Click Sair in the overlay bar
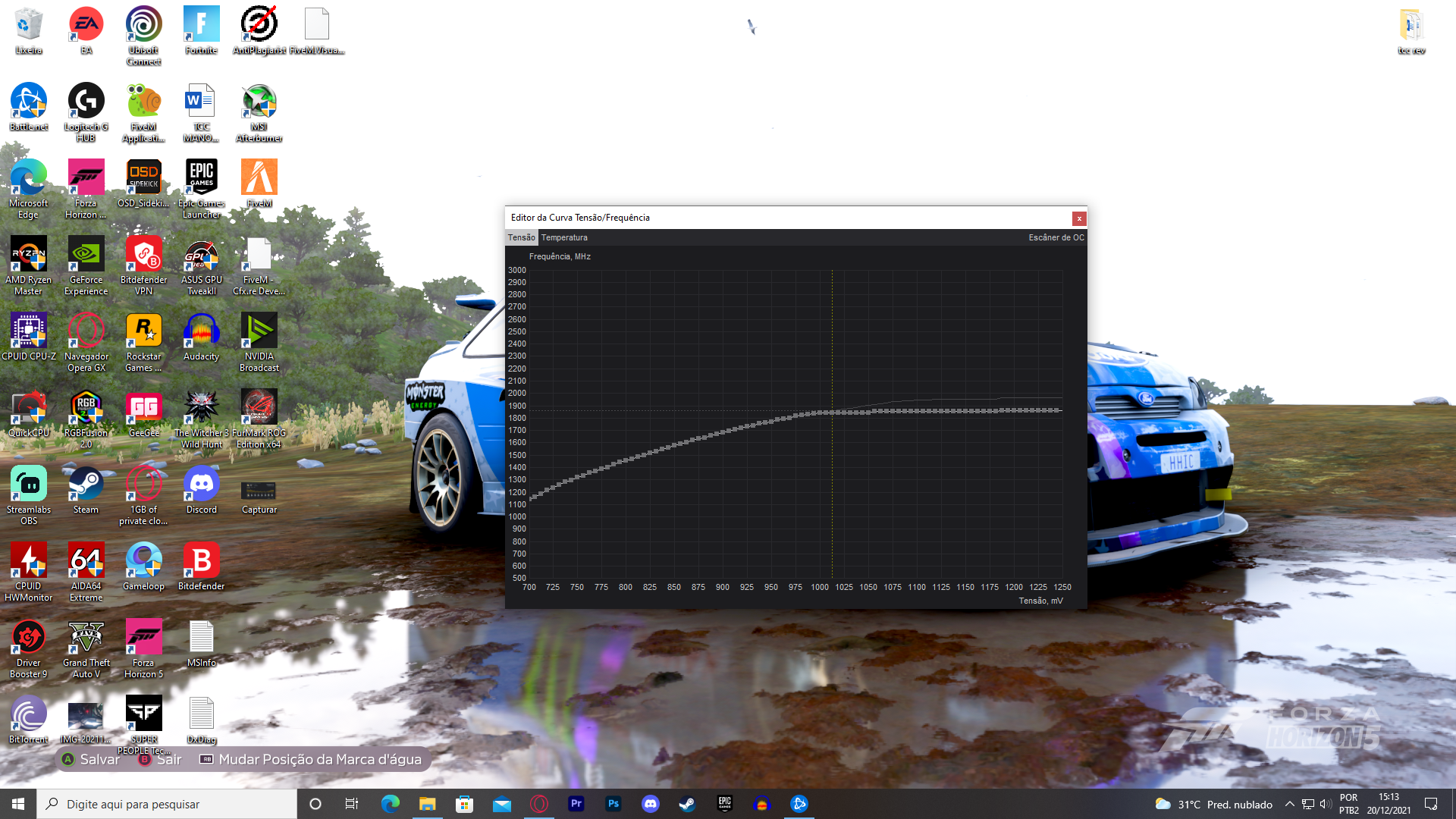This screenshot has height=819, width=1456. click(160, 759)
